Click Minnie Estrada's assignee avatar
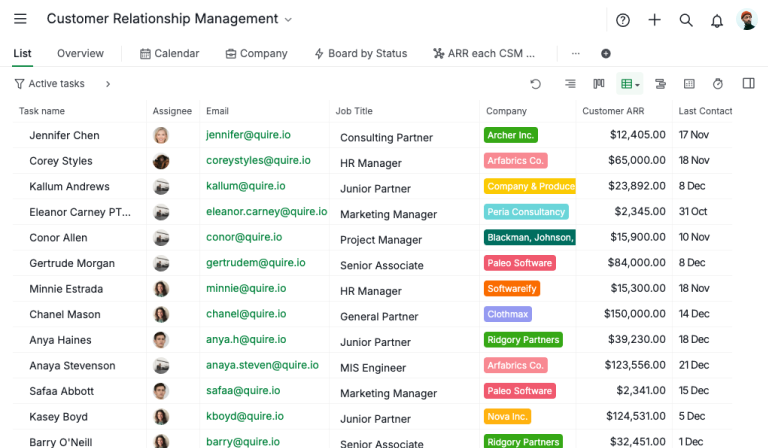The width and height of the screenshot is (768, 448). (x=161, y=288)
